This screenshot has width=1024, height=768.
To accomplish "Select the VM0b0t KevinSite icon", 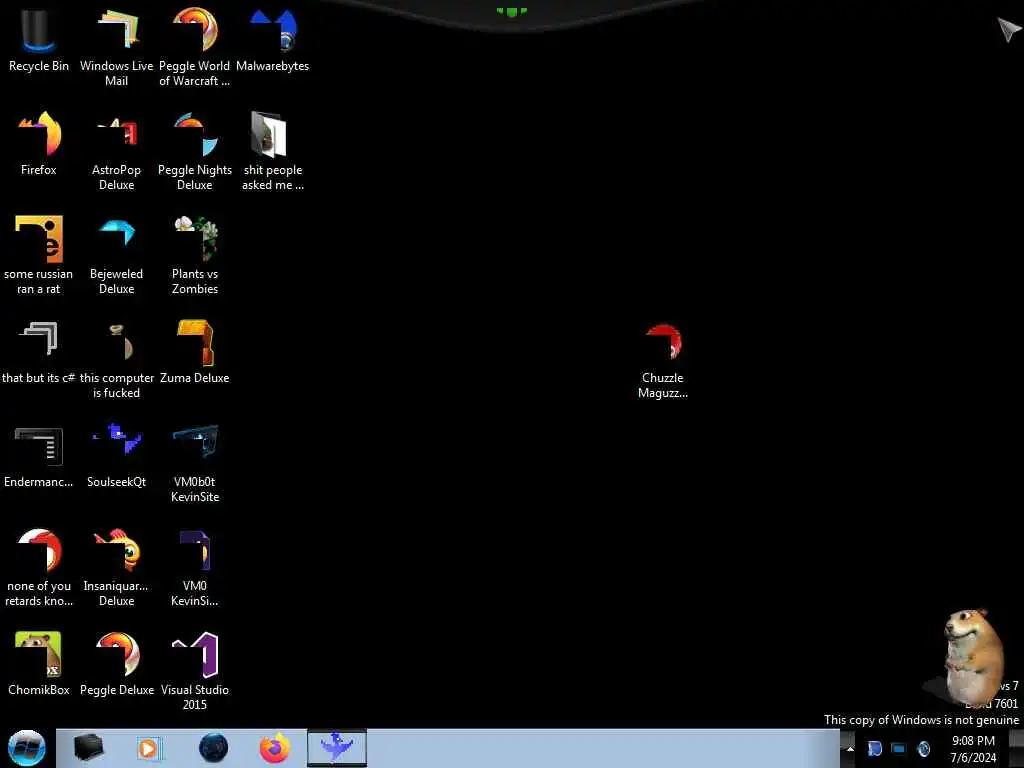I will point(195,464).
